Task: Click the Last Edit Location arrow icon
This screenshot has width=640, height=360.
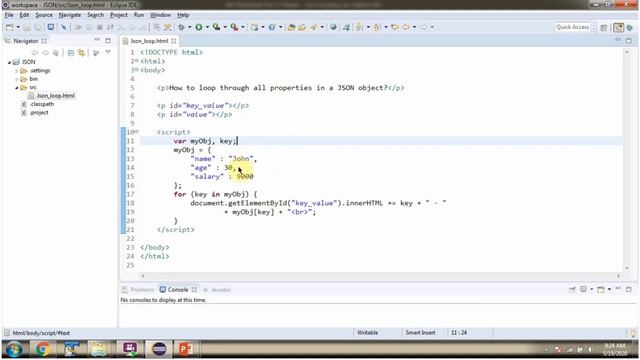Action: pyautogui.click(x=395, y=27)
